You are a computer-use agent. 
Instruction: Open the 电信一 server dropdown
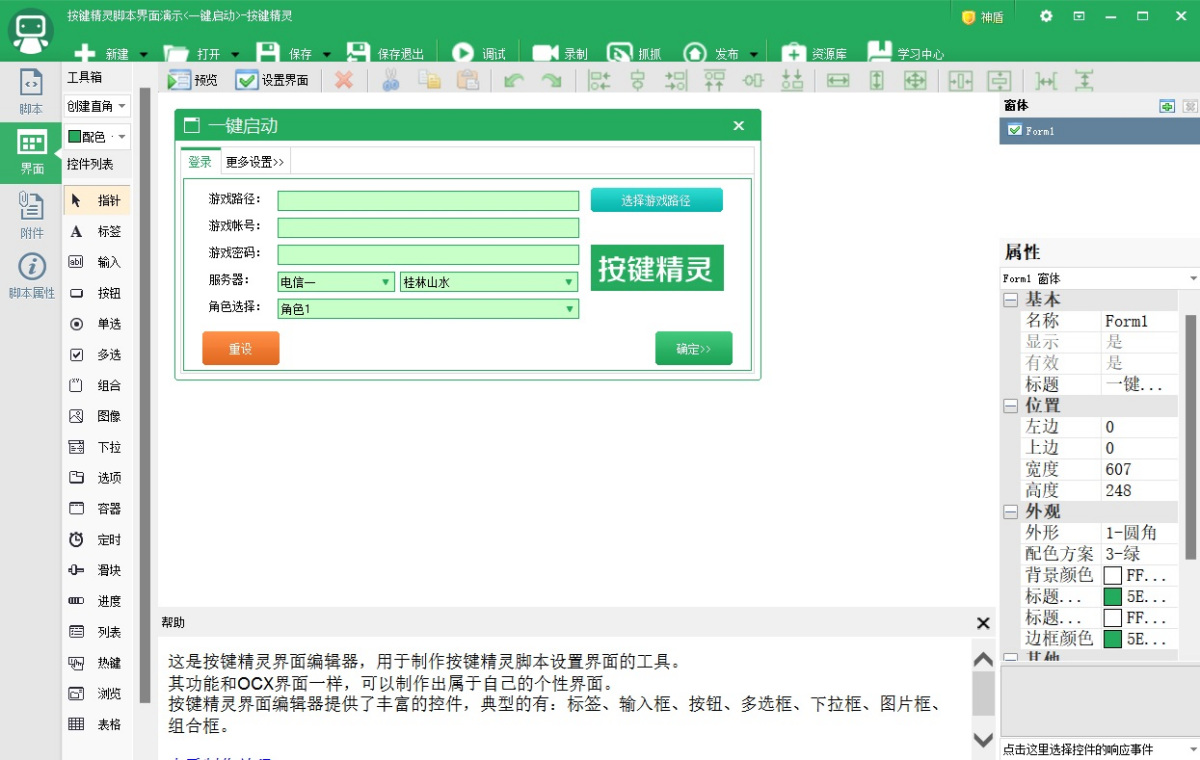386,283
